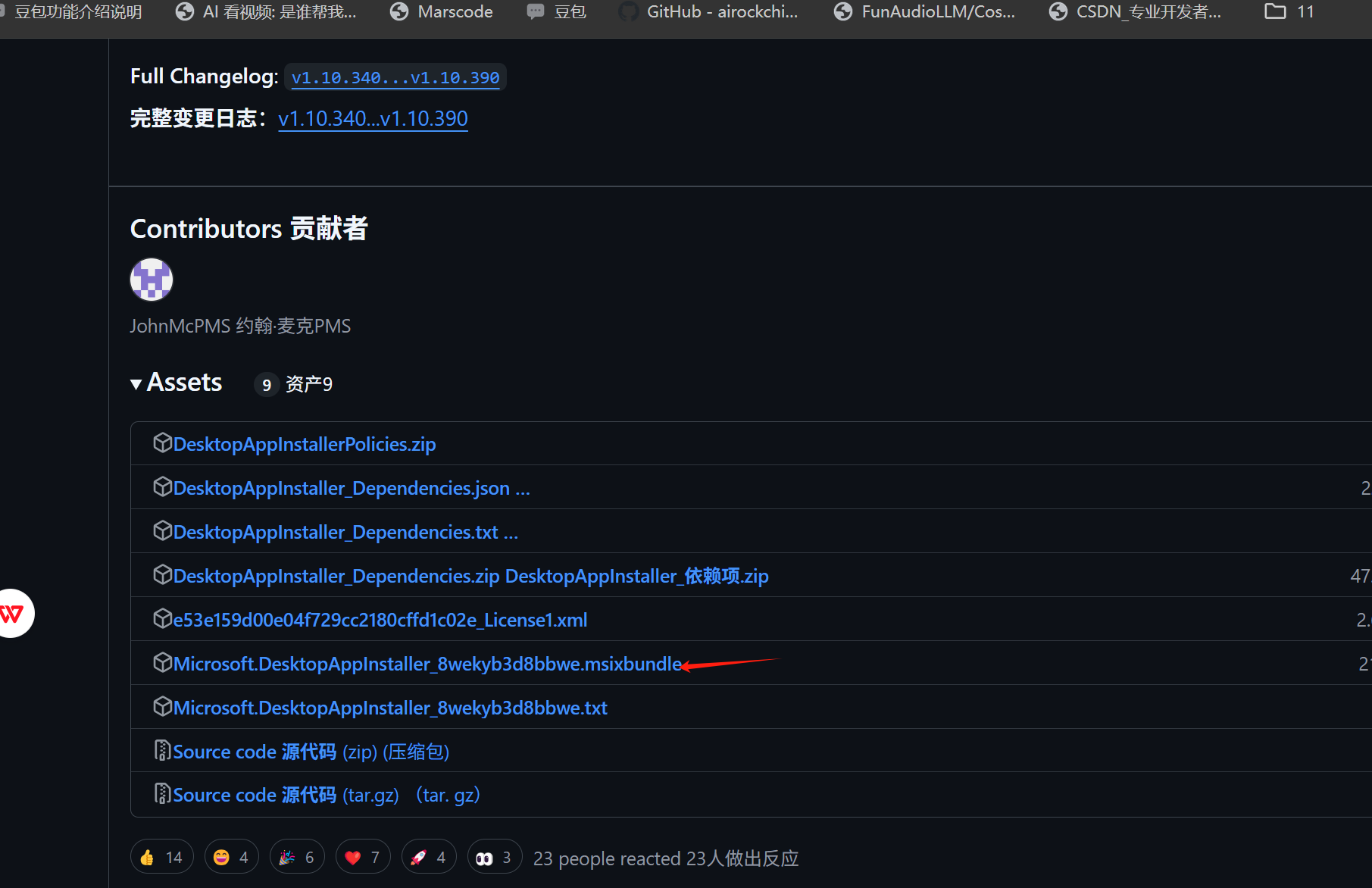Screen dimensions: 1372x888
Task: Toggle the heart reaction
Action: coord(362,856)
